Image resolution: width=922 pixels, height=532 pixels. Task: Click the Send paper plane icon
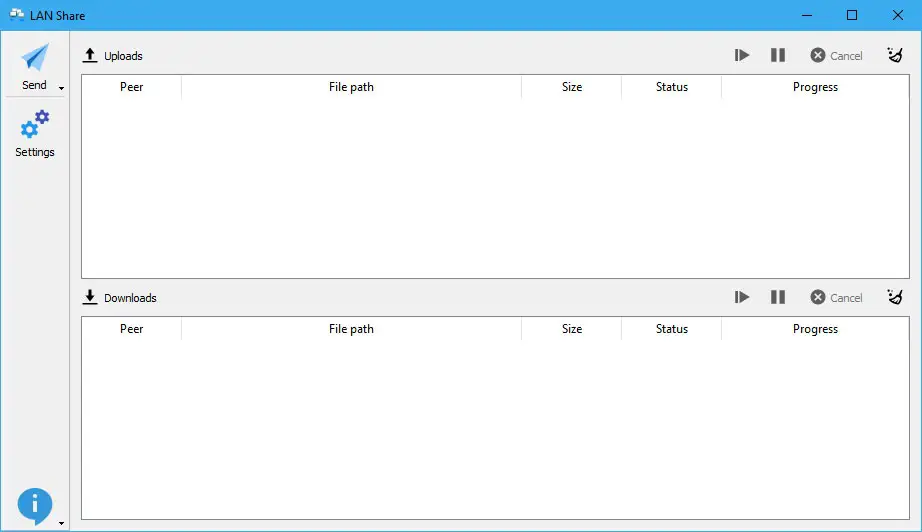click(x=35, y=57)
